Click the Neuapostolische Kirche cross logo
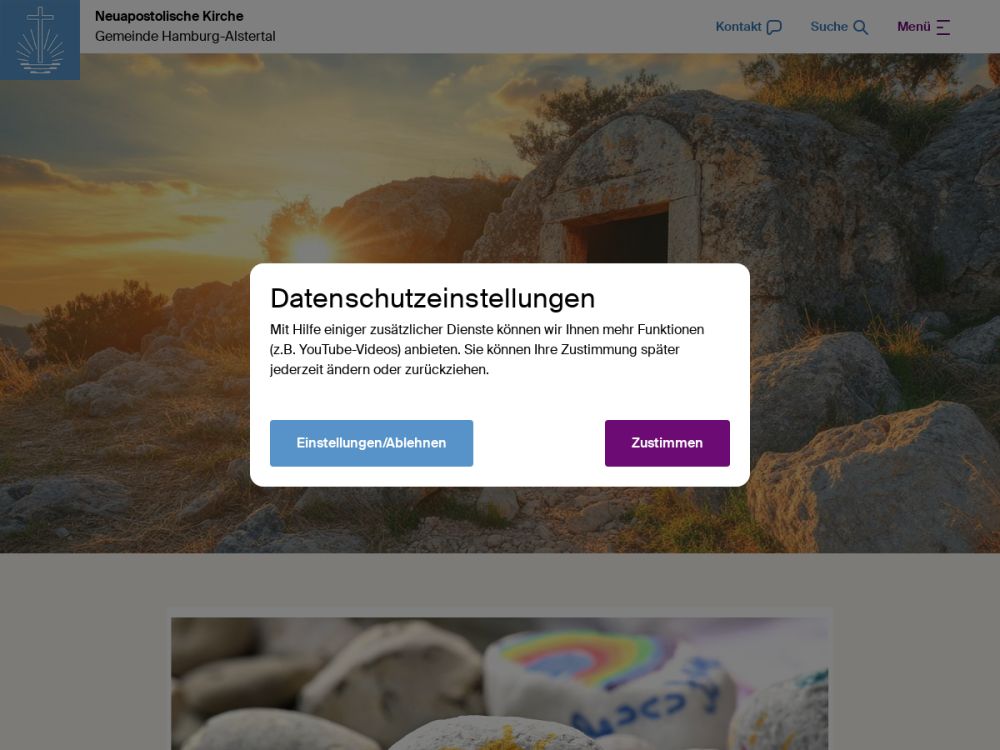The height and width of the screenshot is (750, 1000). point(40,40)
